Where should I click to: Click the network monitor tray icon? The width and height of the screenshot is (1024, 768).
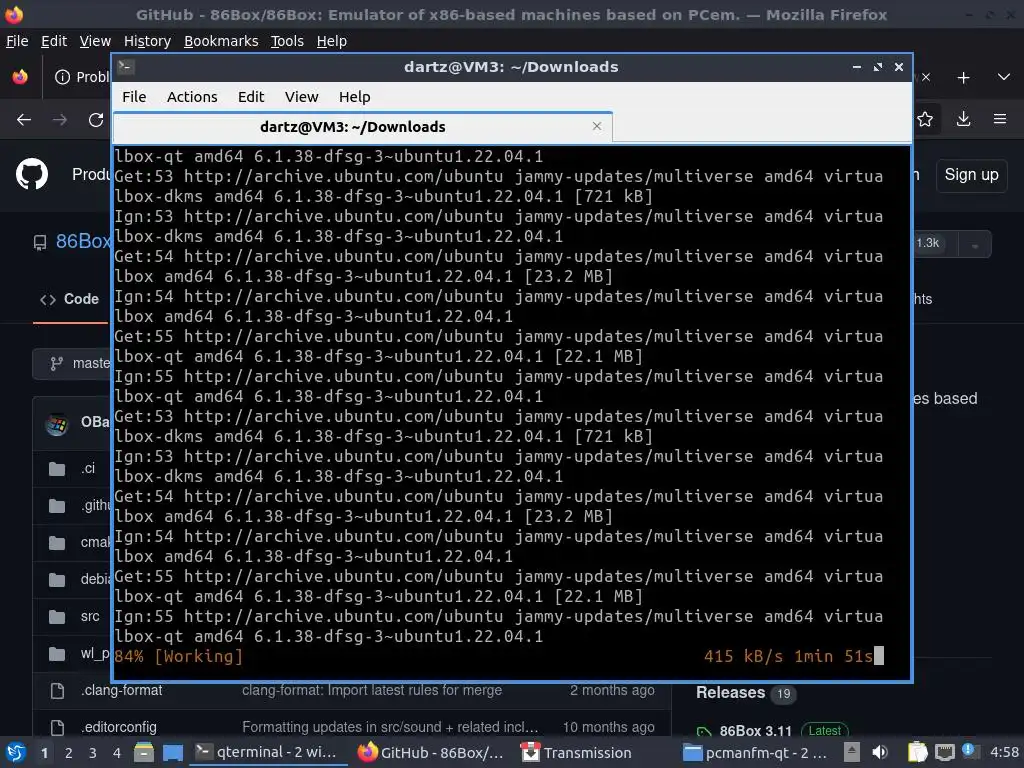[944, 753]
